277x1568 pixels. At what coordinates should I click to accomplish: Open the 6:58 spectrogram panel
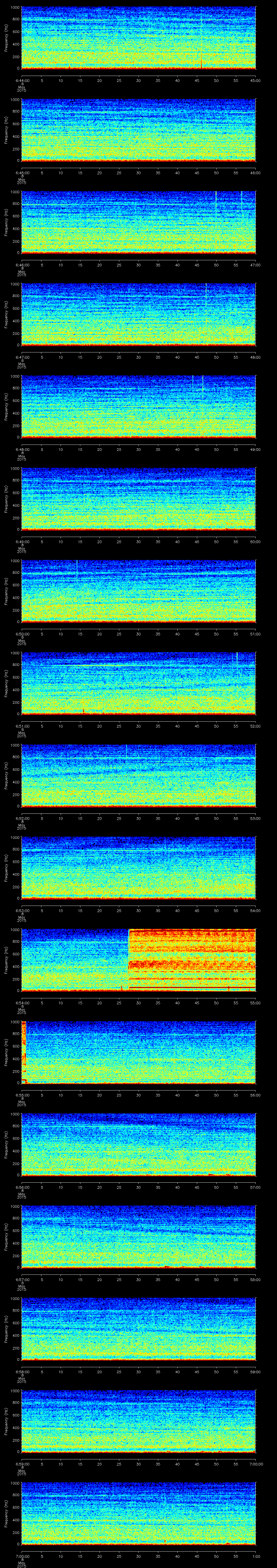(x=138, y=1329)
